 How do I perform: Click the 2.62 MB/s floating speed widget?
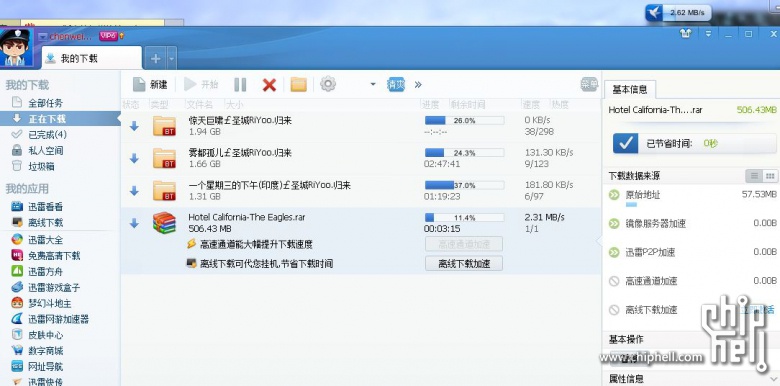[x=678, y=13]
